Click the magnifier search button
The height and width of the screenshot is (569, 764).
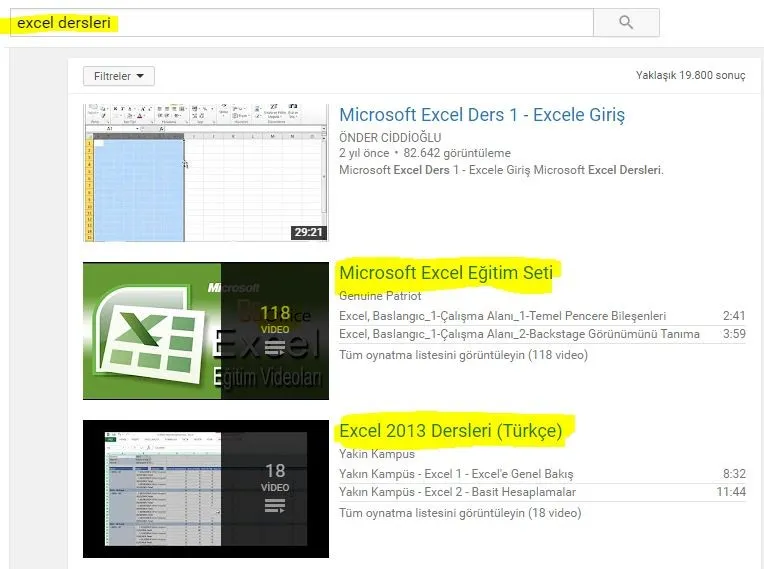coord(626,22)
